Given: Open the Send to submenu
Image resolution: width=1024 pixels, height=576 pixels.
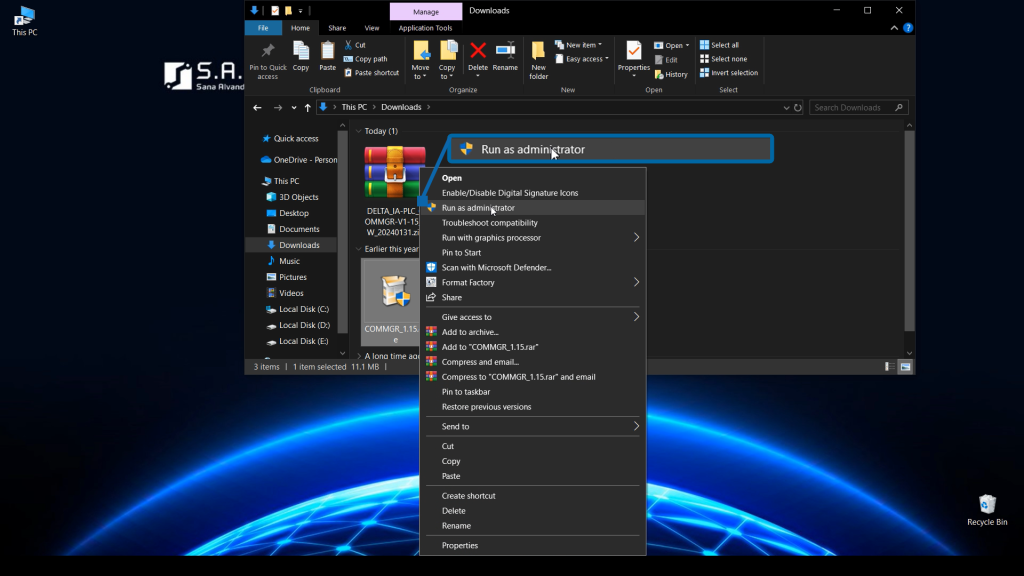Looking at the screenshot, I should coord(533,426).
